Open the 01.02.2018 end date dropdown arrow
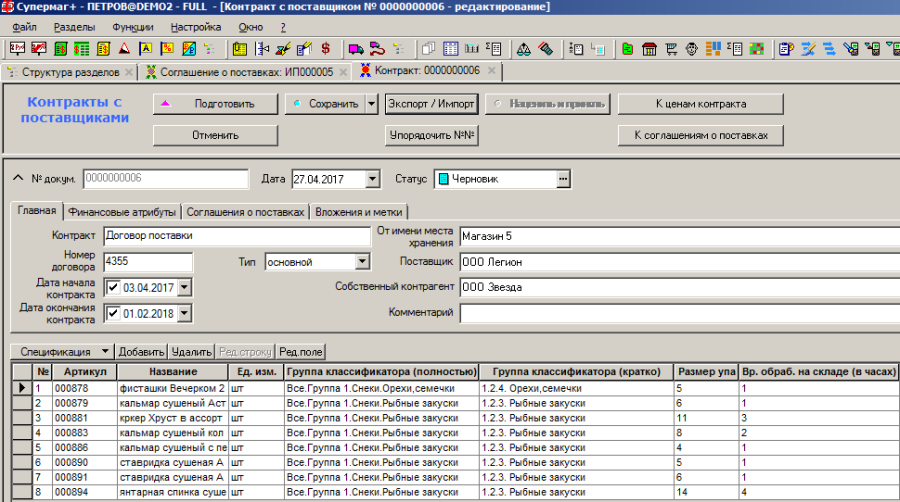The width and height of the screenshot is (900, 502). [x=184, y=313]
